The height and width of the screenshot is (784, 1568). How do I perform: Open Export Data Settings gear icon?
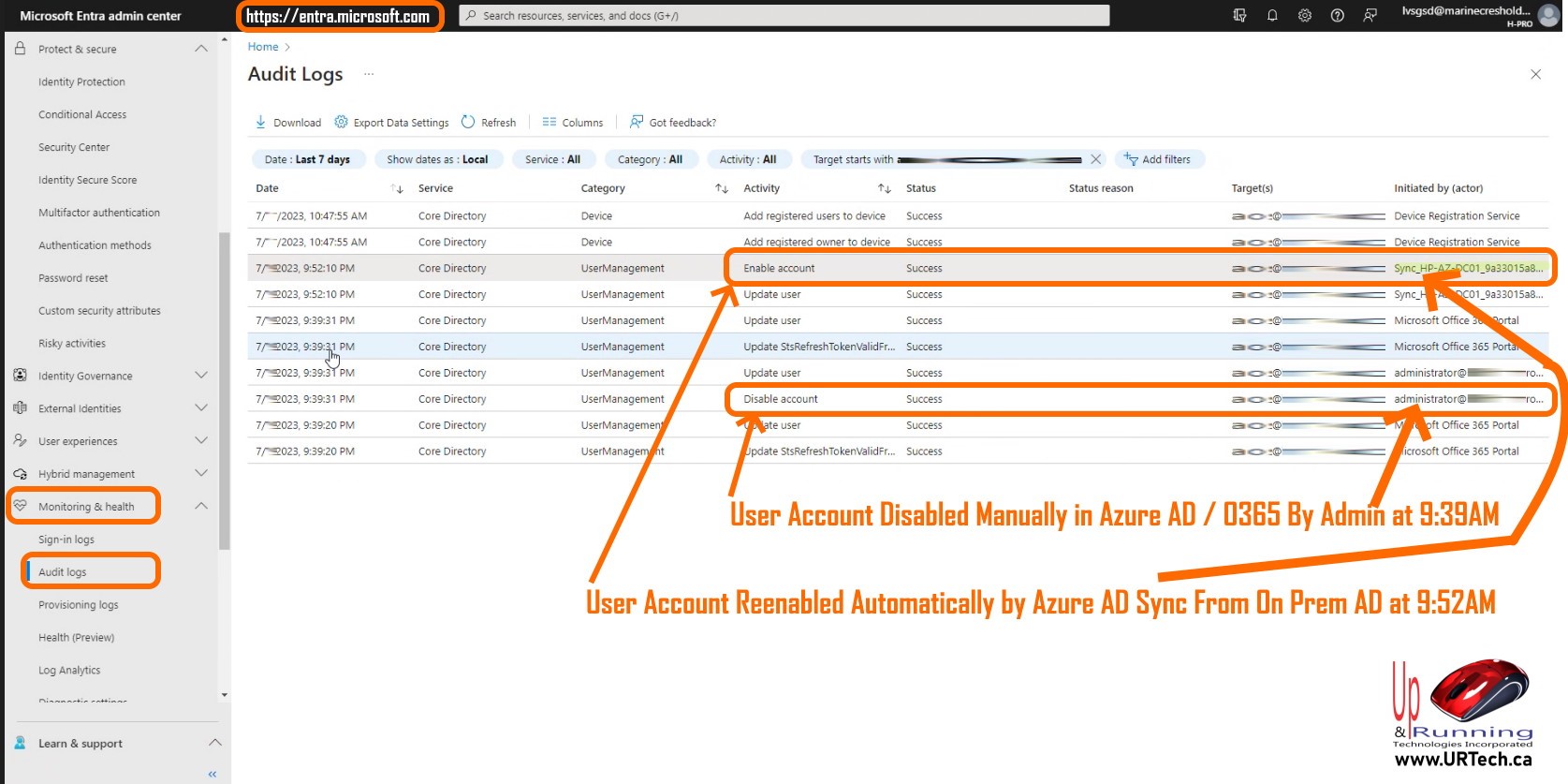click(x=342, y=123)
